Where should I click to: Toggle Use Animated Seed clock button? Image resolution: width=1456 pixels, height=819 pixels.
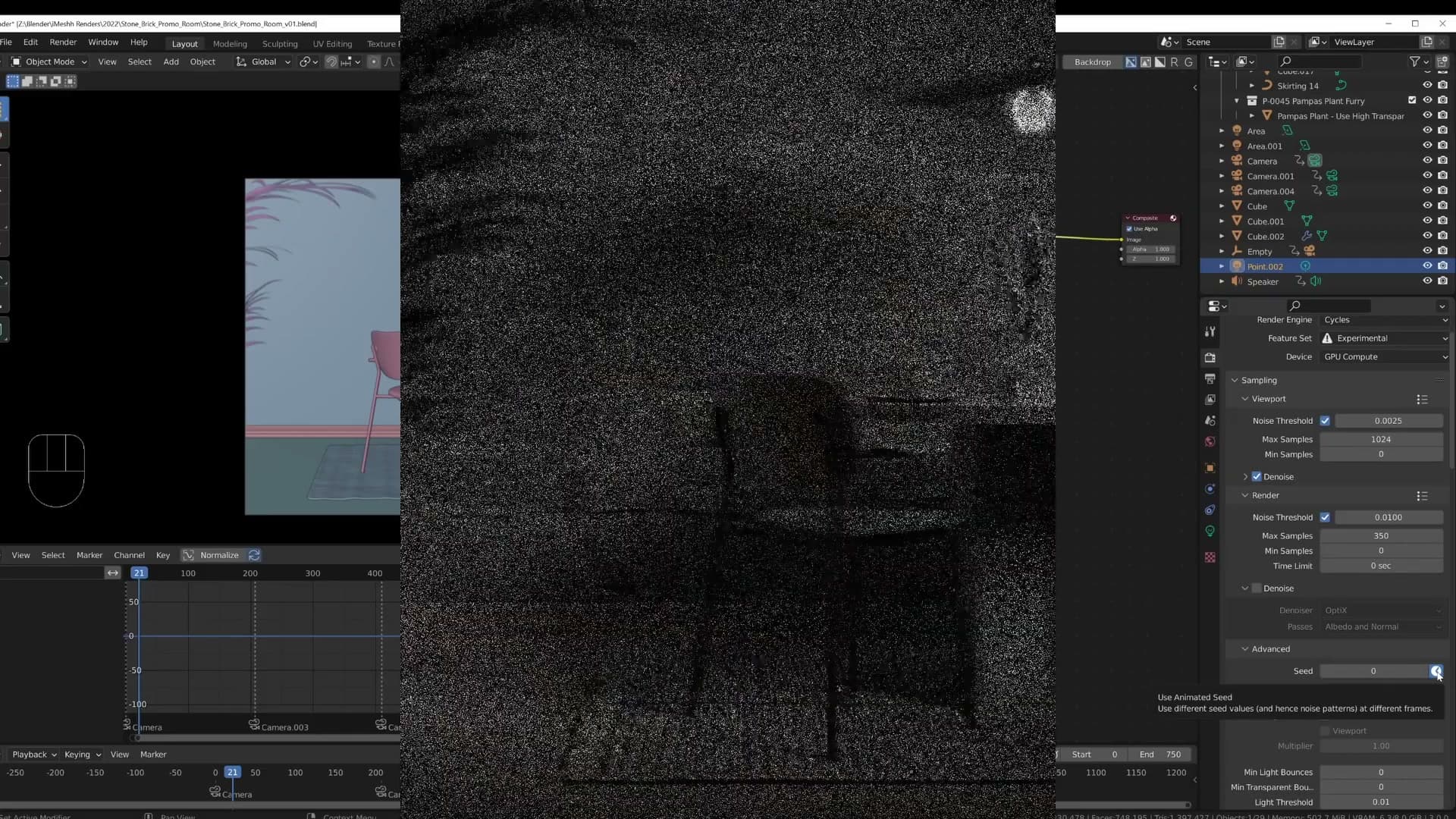[x=1436, y=671]
